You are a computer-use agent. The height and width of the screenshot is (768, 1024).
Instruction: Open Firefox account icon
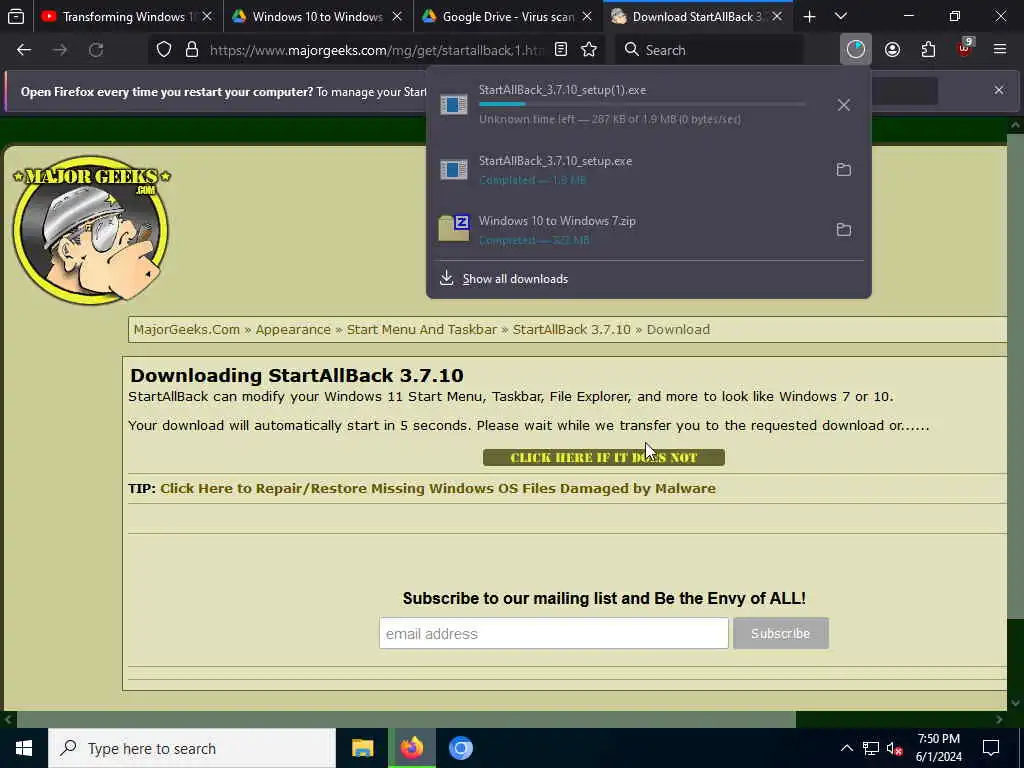893,50
